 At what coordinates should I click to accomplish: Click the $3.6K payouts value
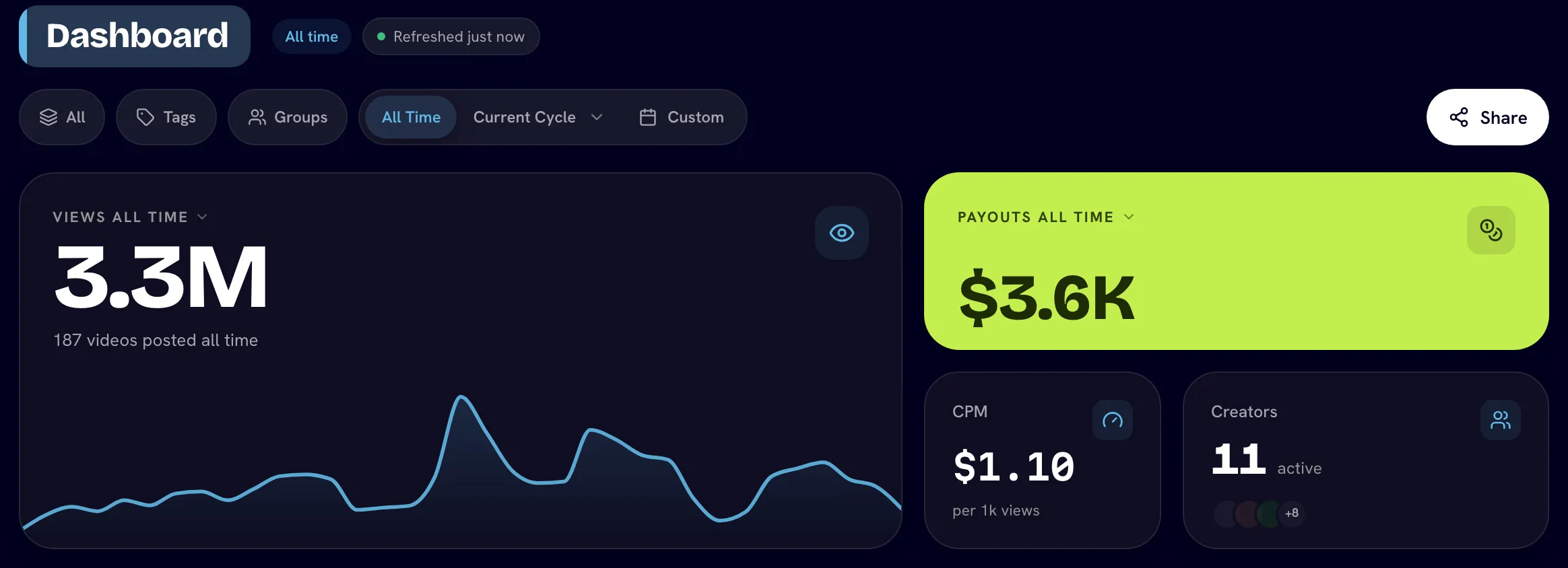pyautogui.click(x=1047, y=298)
